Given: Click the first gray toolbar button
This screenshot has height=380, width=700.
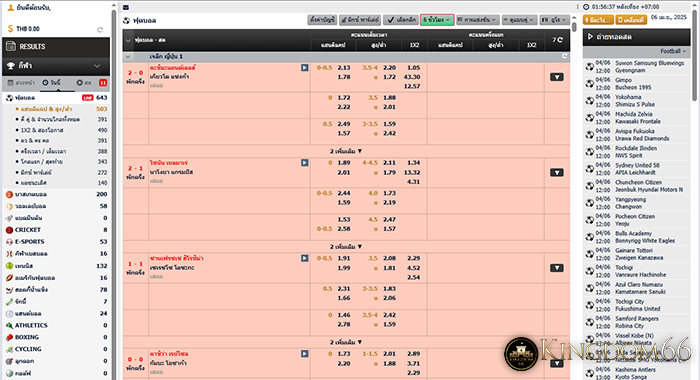Looking at the screenshot, I should point(322,20).
